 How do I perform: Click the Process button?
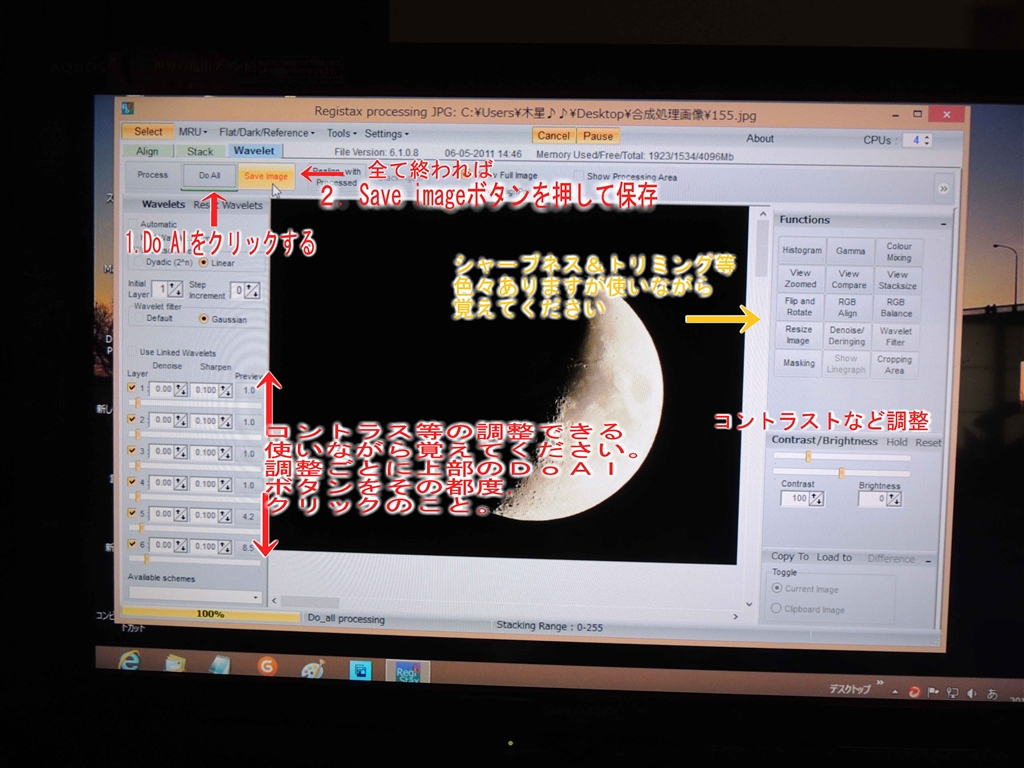click(x=153, y=174)
